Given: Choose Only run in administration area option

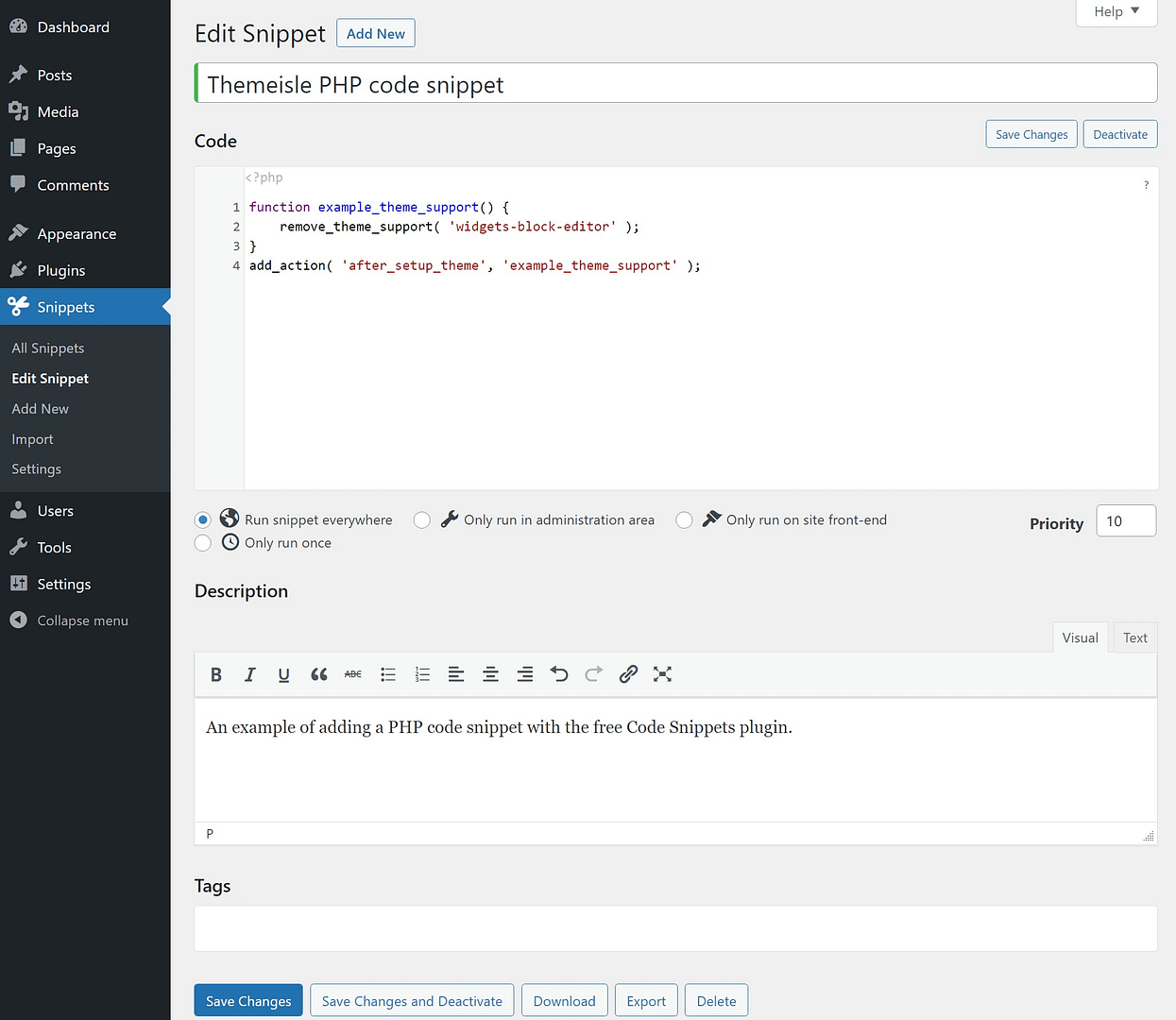Looking at the screenshot, I should pyautogui.click(x=422, y=519).
